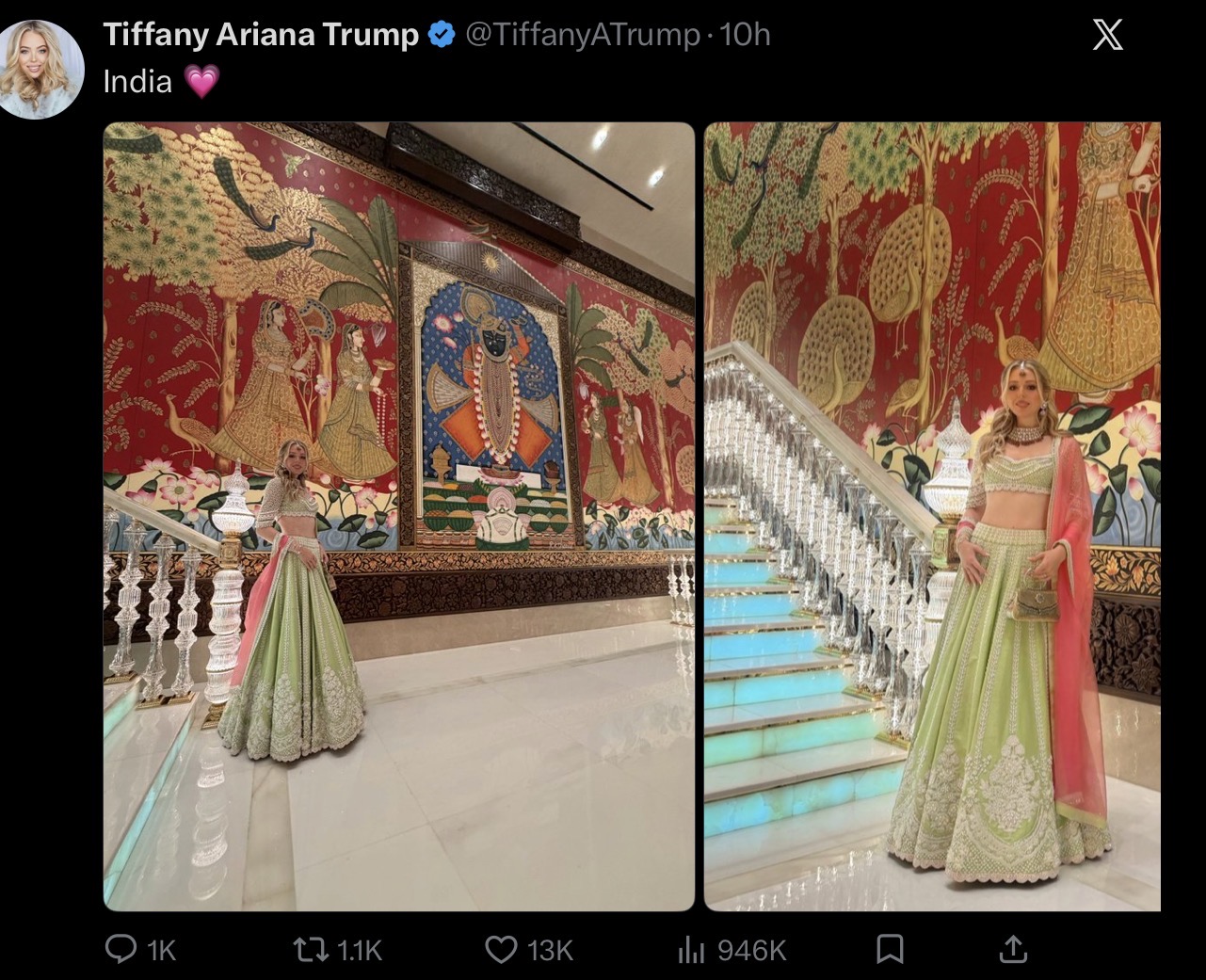This screenshot has height=980, width=1206.
Task: Open the right photo beside the staircase
Action: coord(932,516)
